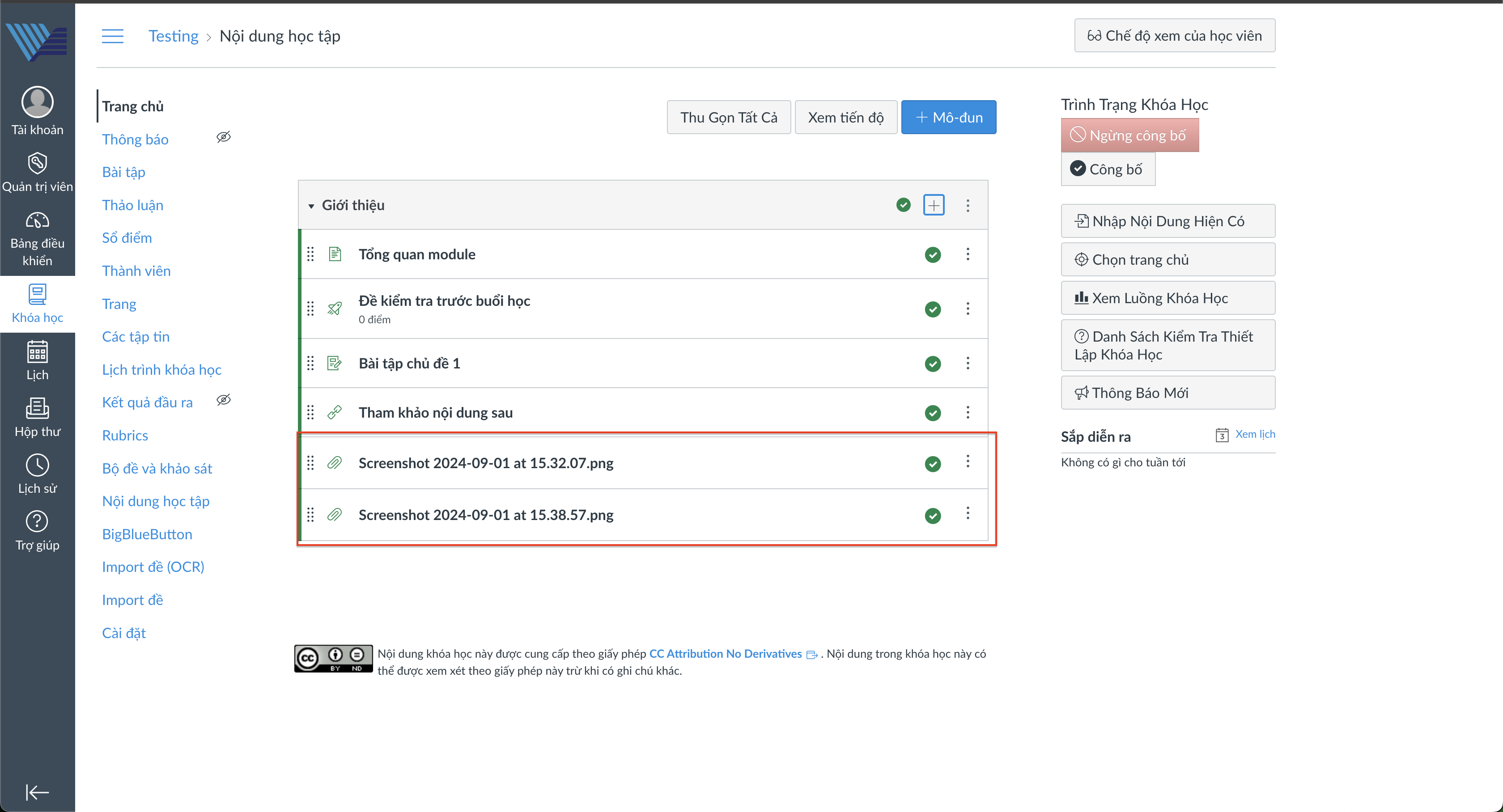Click the Trợ giúp help icon

tap(37, 521)
